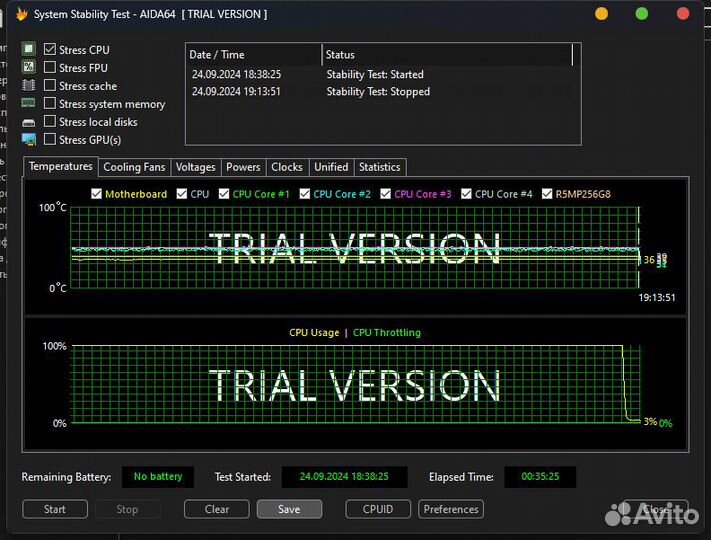This screenshot has width=711, height=540.
Task: Enable Stress local disks checkbox
Action: [x=50, y=121]
